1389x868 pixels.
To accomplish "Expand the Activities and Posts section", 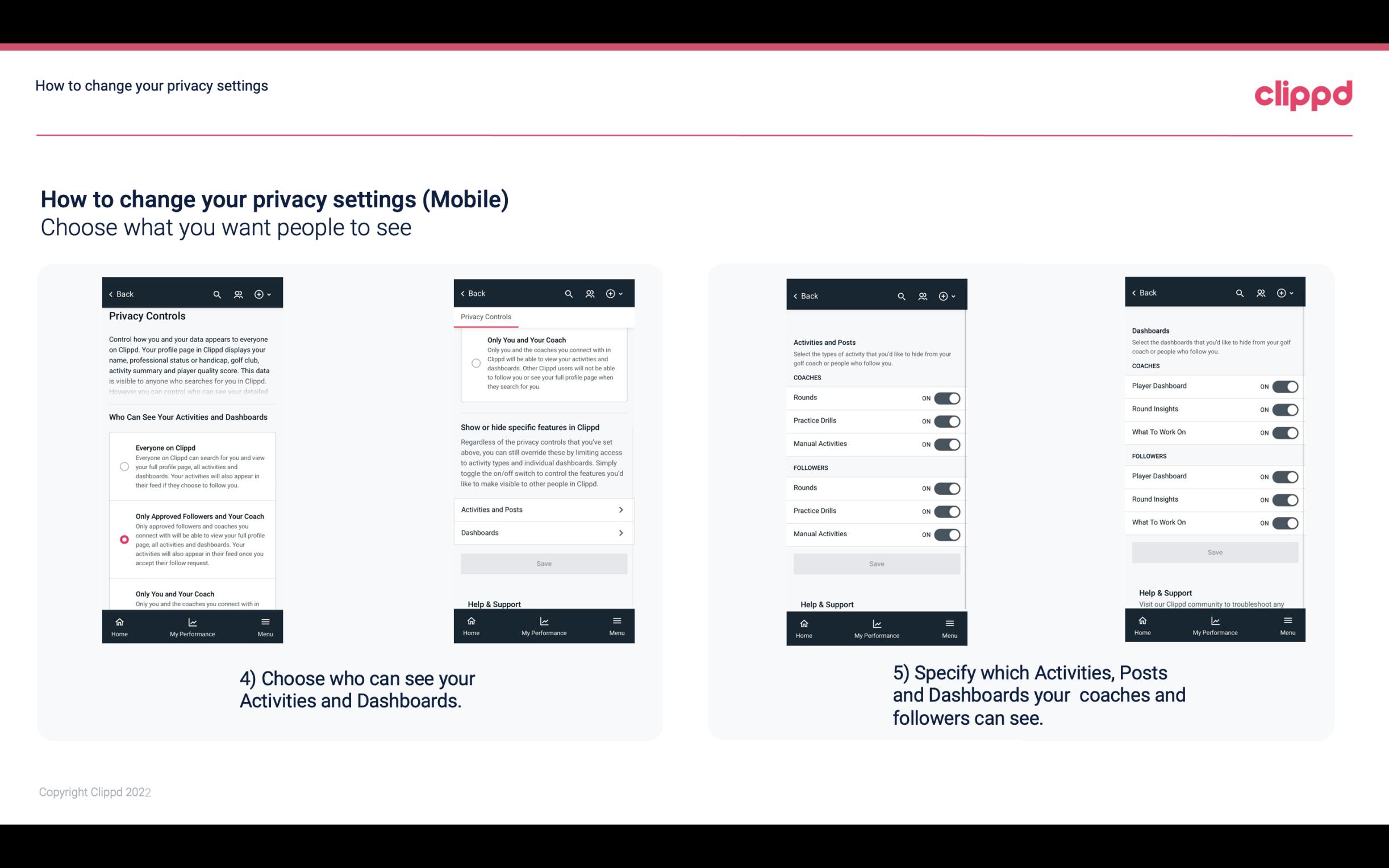I will click(543, 510).
